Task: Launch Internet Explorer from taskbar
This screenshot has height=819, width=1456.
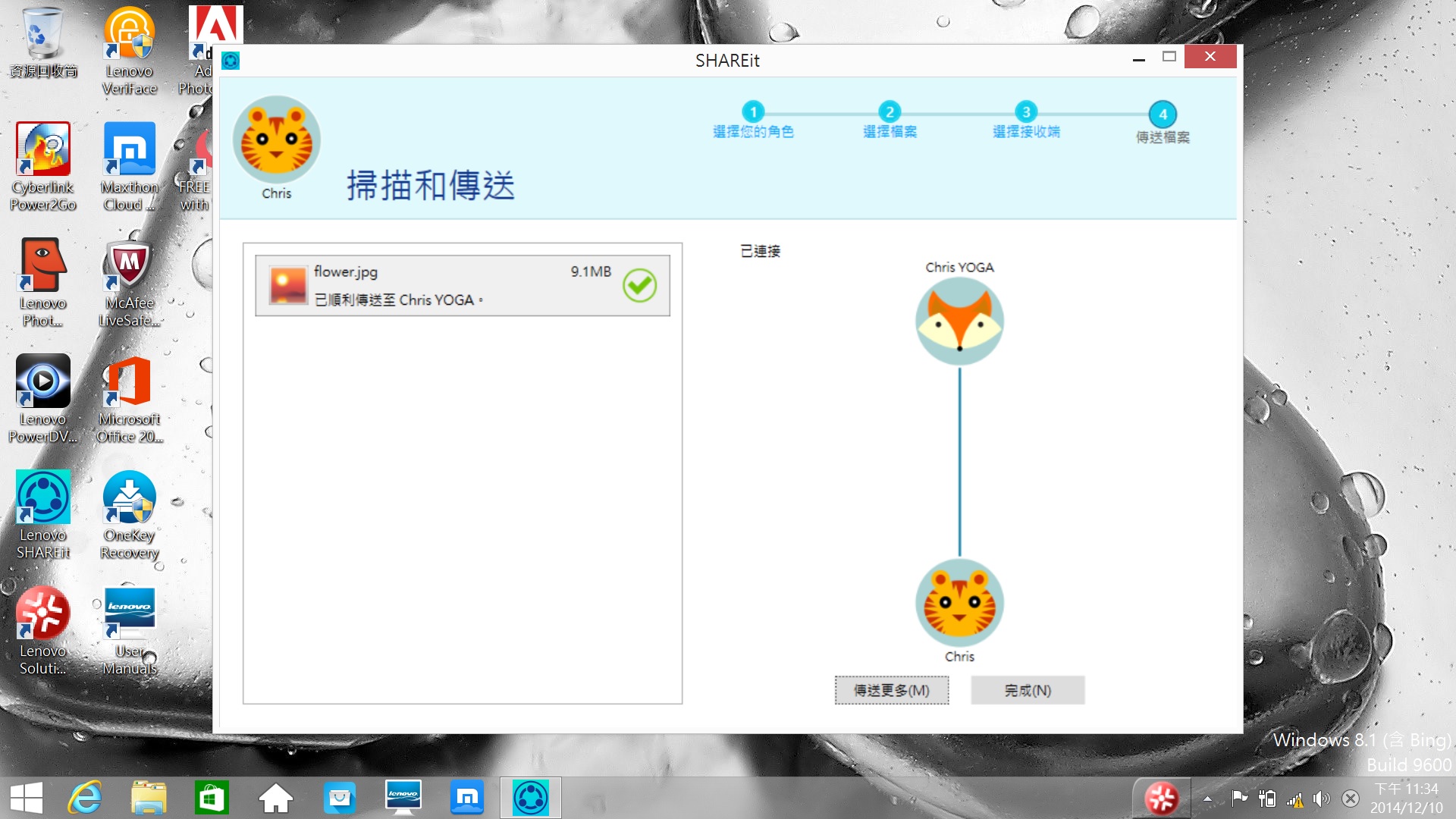Action: [x=85, y=798]
